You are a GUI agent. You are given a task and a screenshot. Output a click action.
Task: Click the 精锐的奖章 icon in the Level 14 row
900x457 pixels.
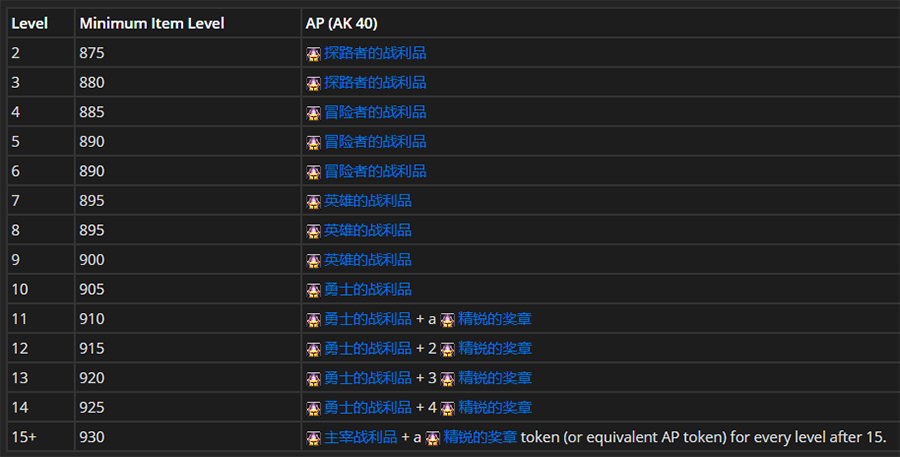tap(448, 409)
